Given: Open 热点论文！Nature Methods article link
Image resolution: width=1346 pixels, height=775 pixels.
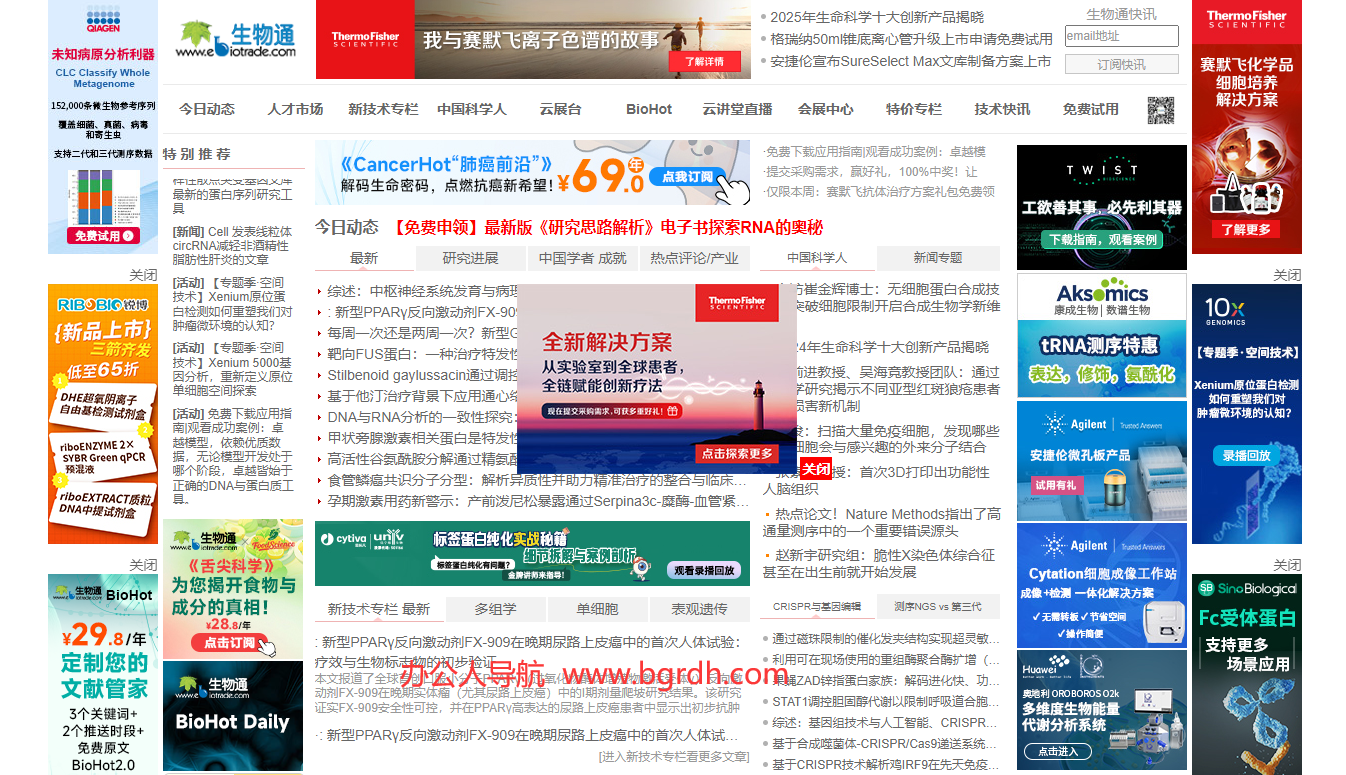Looking at the screenshot, I should [882, 522].
